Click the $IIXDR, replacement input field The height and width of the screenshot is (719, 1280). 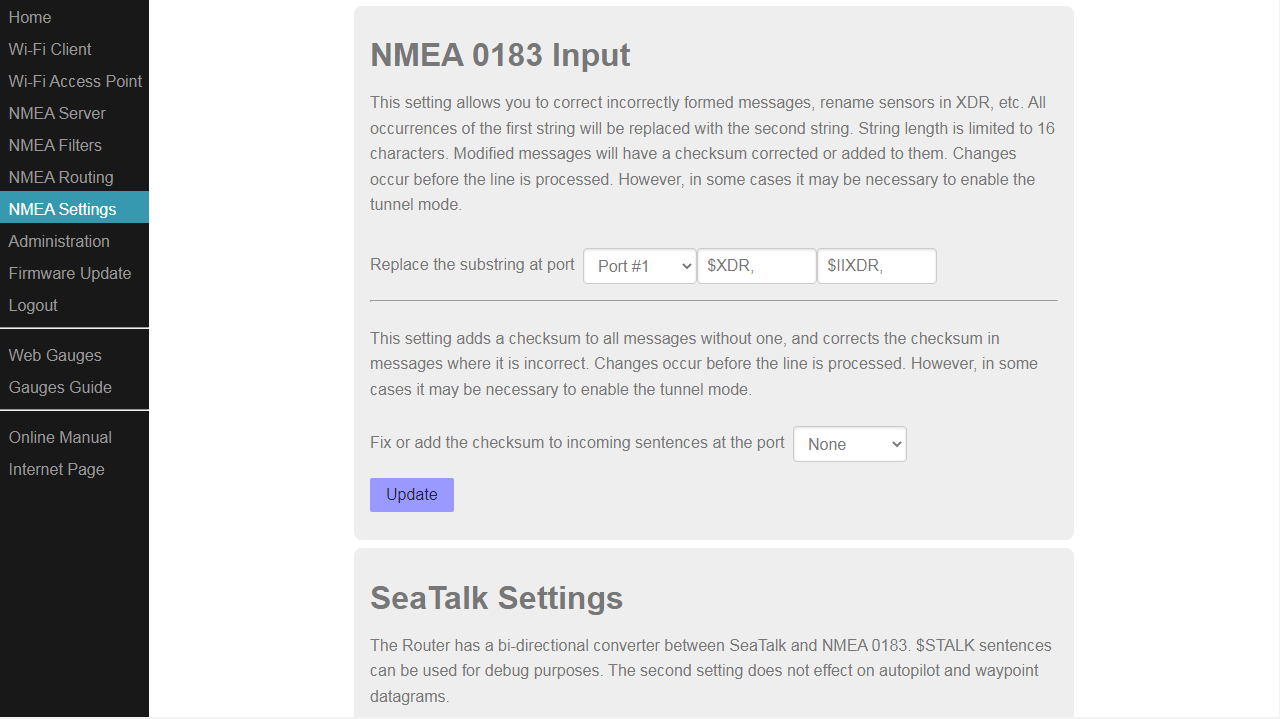(x=877, y=266)
